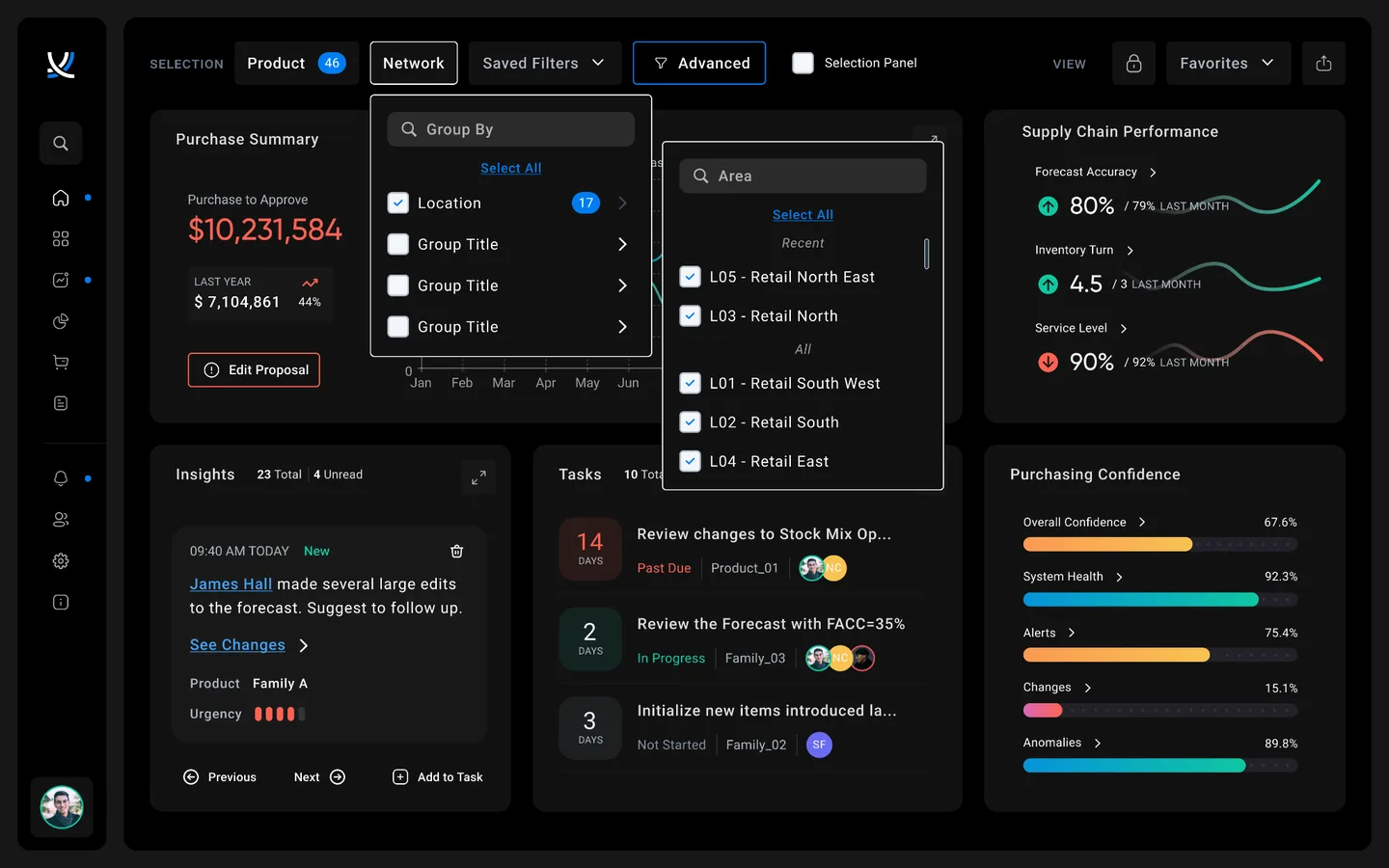Click the Edit Proposal button
Image resolution: width=1389 pixels, height=868 pixels.
(254, 369)
